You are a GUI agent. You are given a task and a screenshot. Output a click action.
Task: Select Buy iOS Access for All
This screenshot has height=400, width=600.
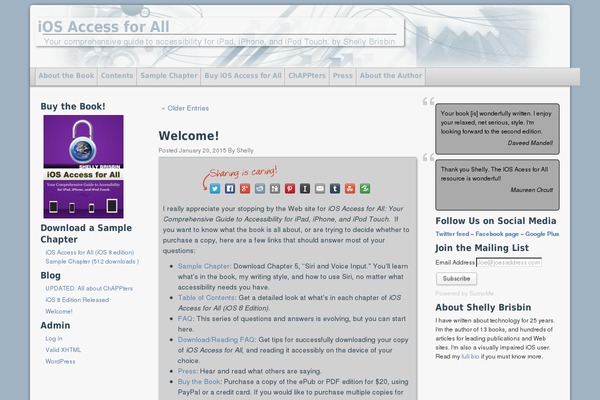click(x=243, y=76)
